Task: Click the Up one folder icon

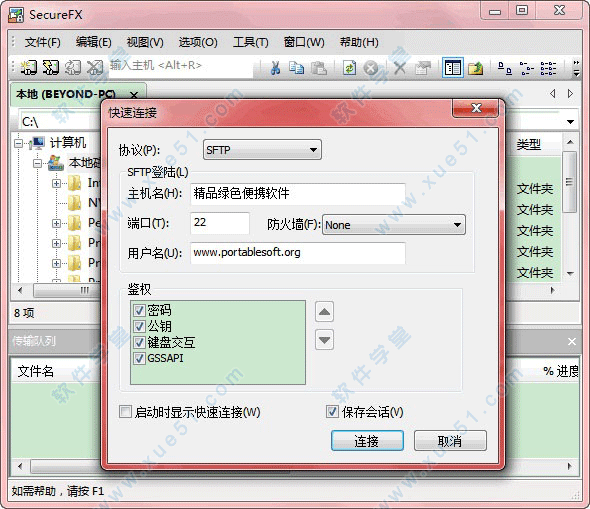Action: pyautogui.click(x=476, y=68)
